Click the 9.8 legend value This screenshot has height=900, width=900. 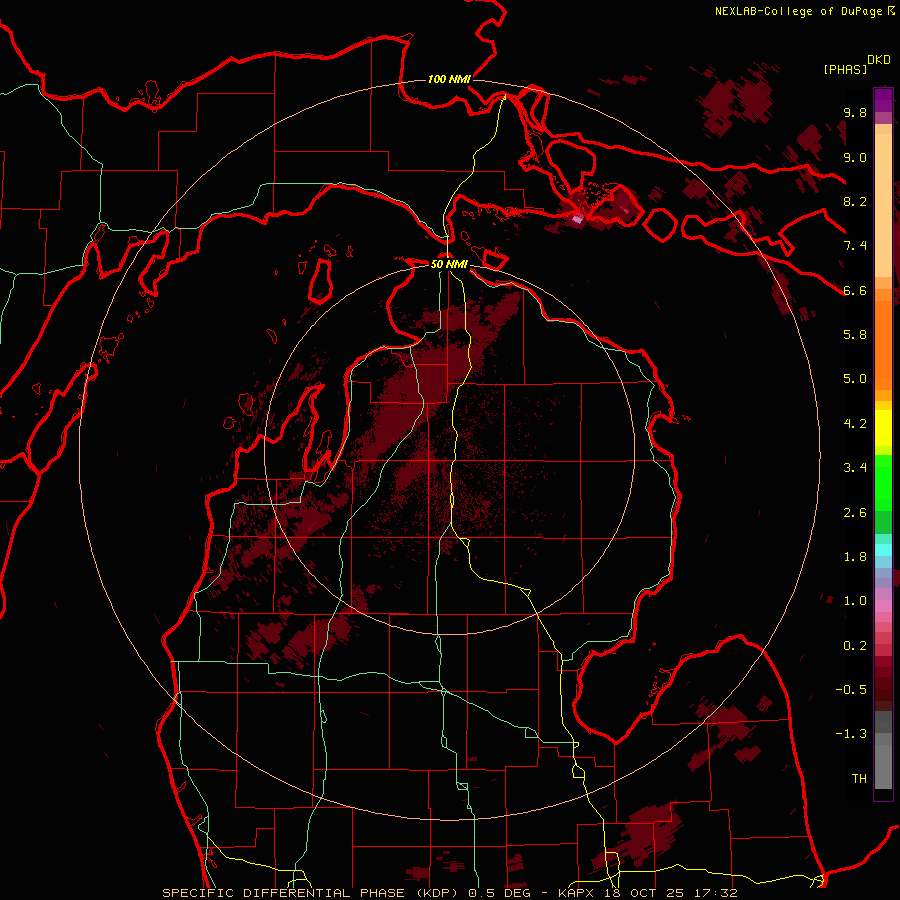point(855,113)
